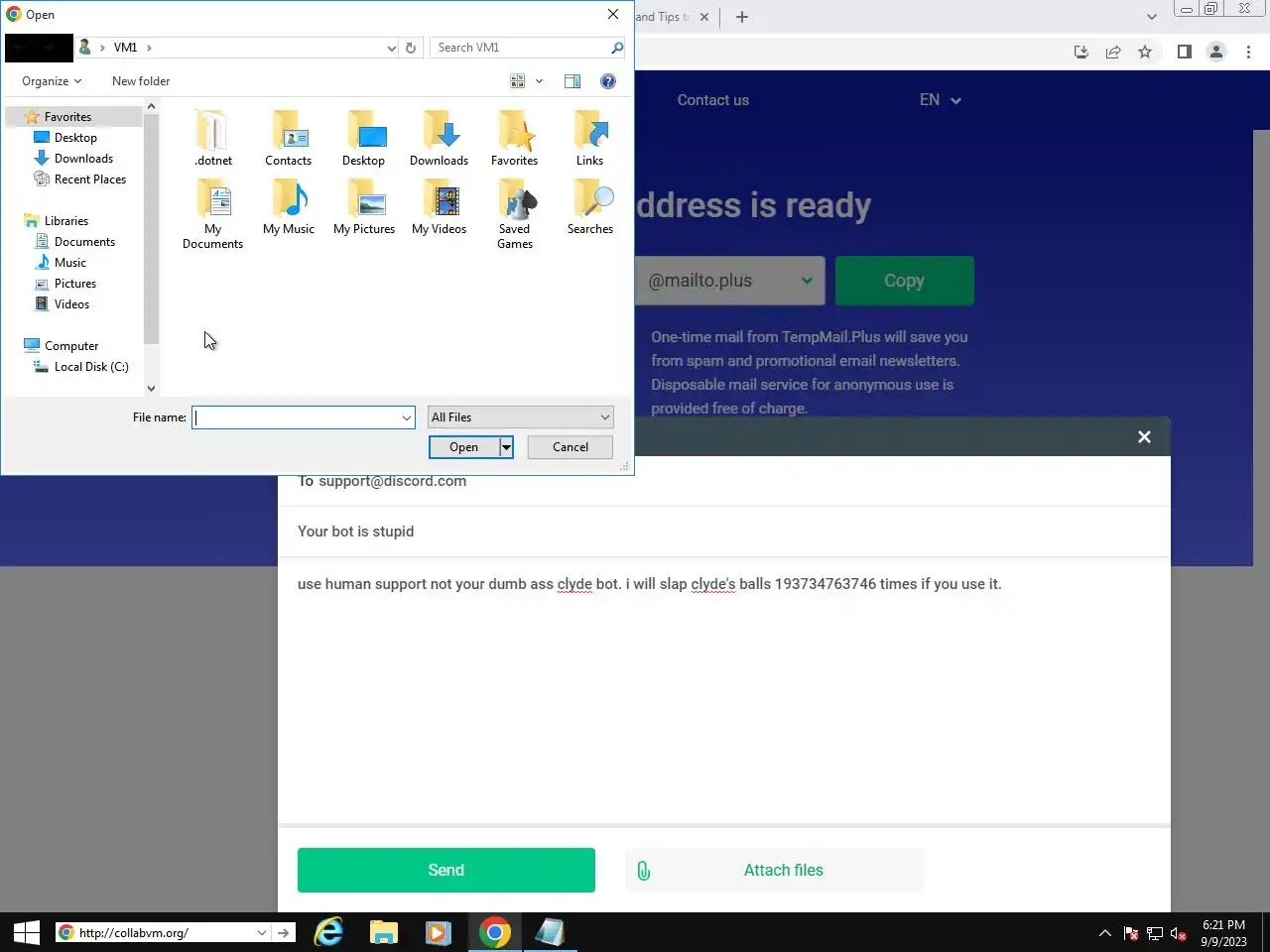Viewport: 1270px width, 952px height.
Task: Open File Explorer from the taskbar
Action: [x=384, y=932]
